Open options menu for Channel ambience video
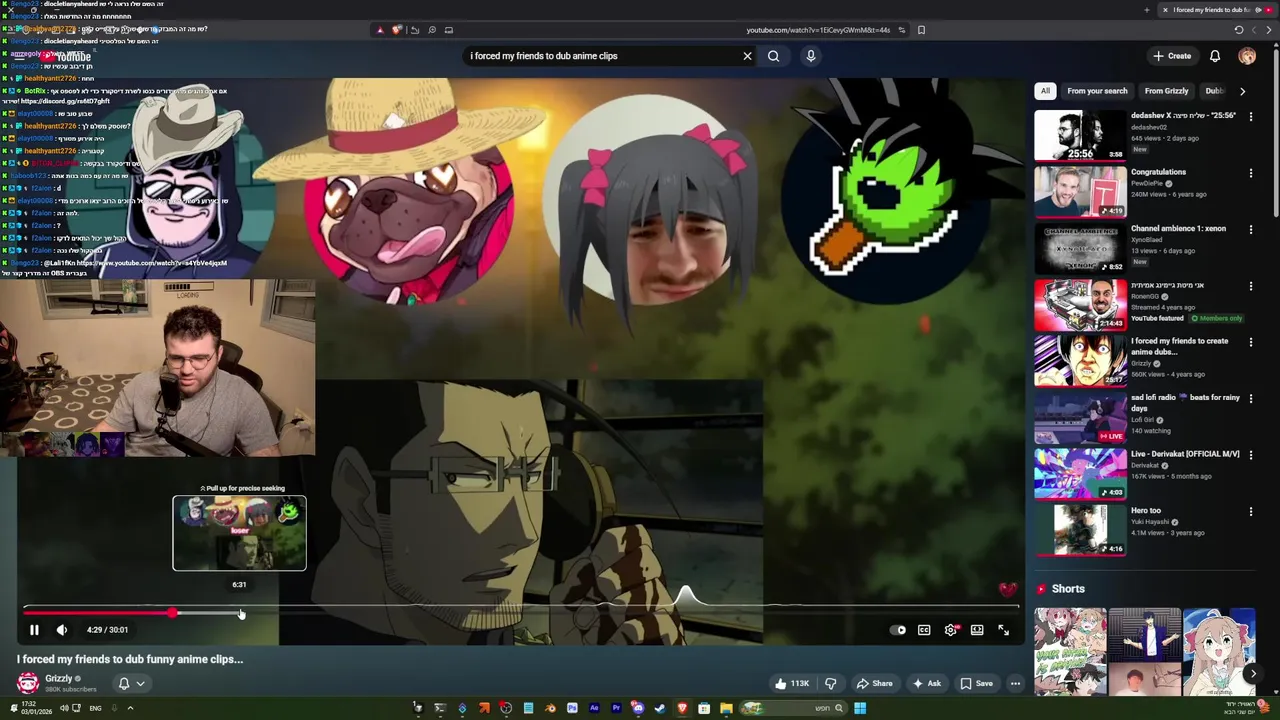This screenshot has height=720, width=1280. pyautogui.click(x=1250, y=230)
